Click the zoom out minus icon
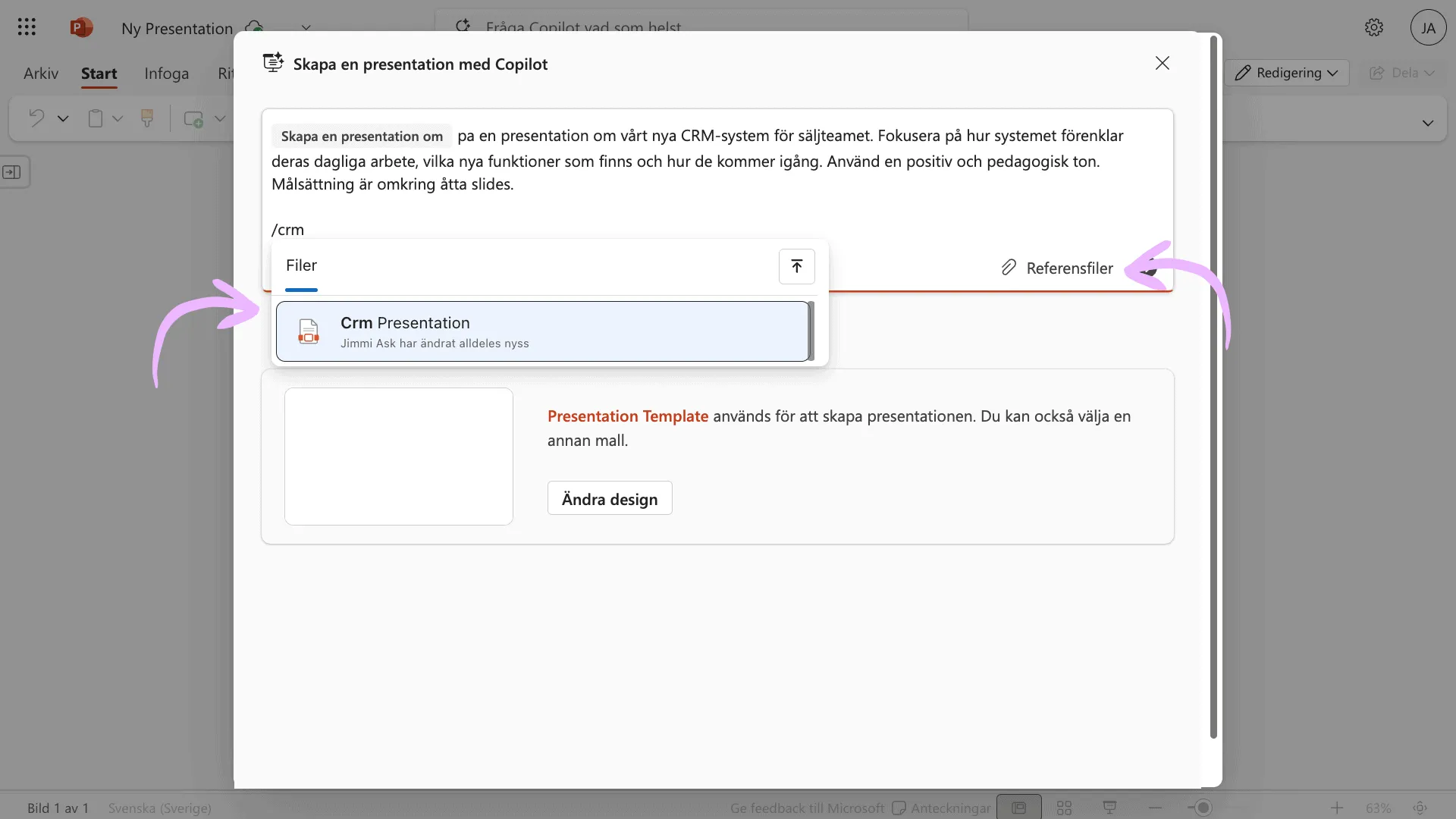Image resolution: width=1456 pixels, height=819 pixels. (x=1155, y=808)
